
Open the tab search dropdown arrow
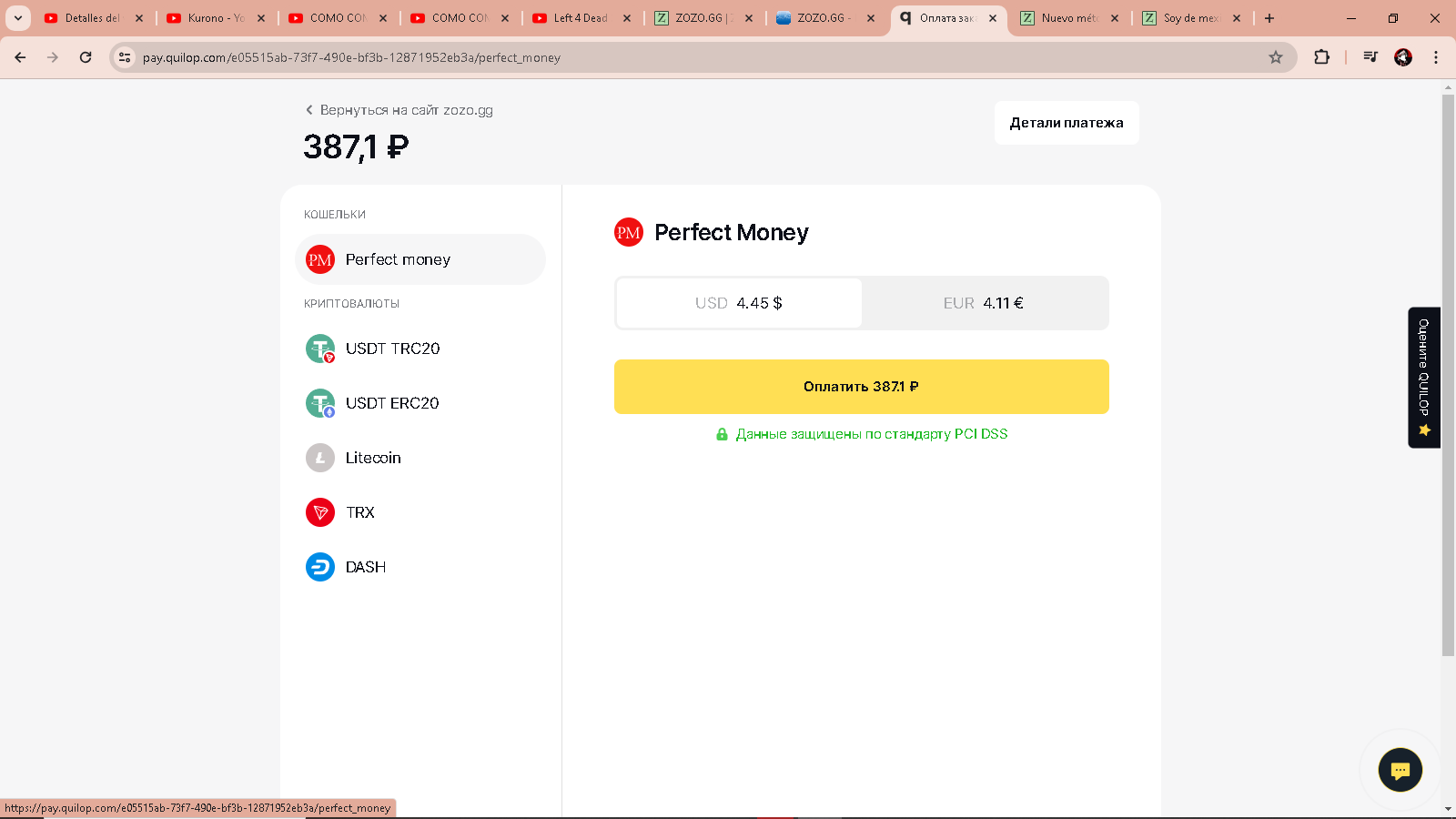(x=17, y=18)
